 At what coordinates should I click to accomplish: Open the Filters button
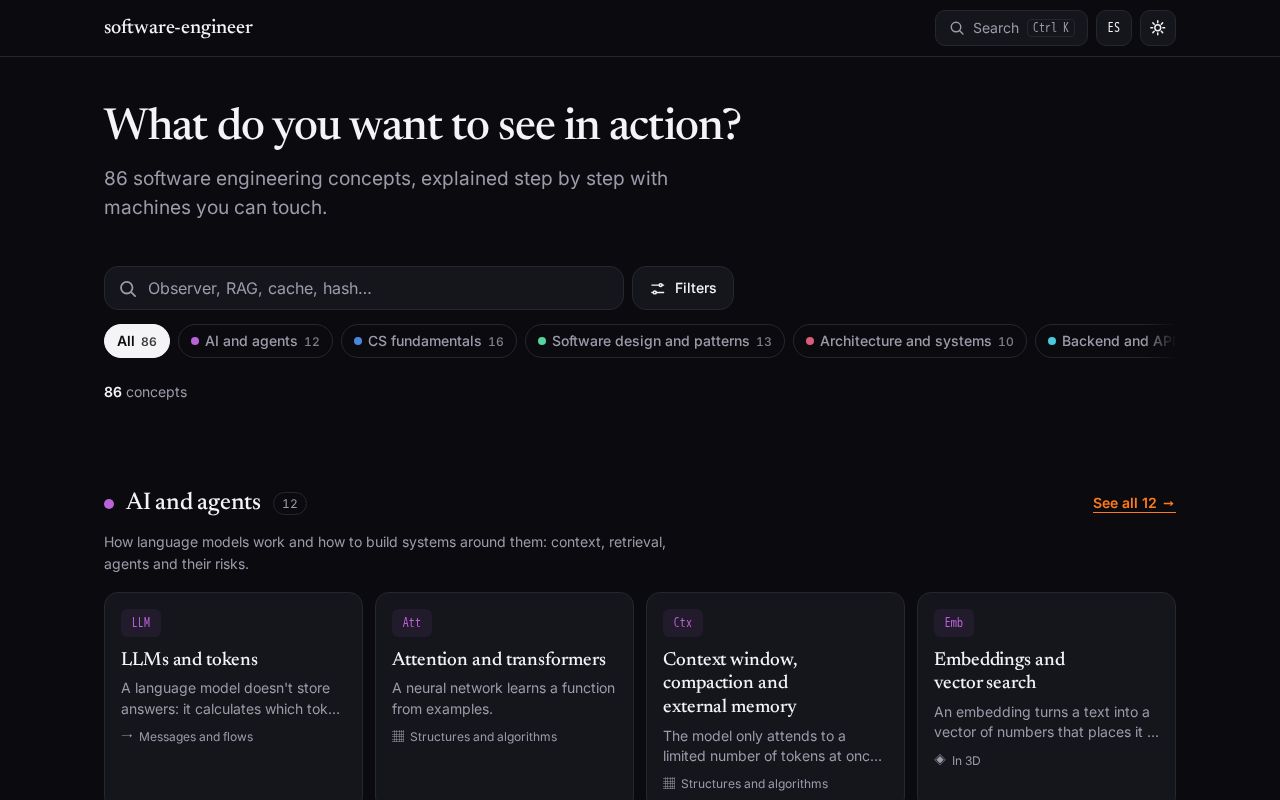pyautogui.click(x=683, y=288)
